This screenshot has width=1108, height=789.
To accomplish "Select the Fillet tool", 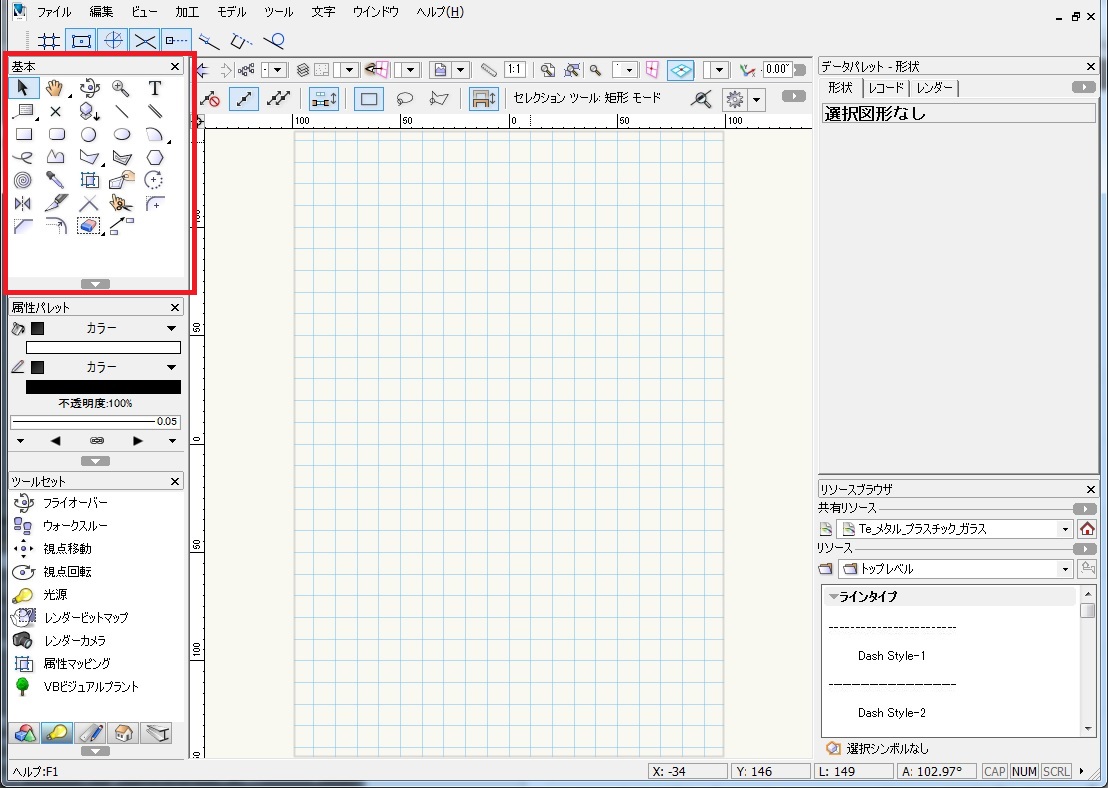I will pyautogui.click(x=155, y=203).
